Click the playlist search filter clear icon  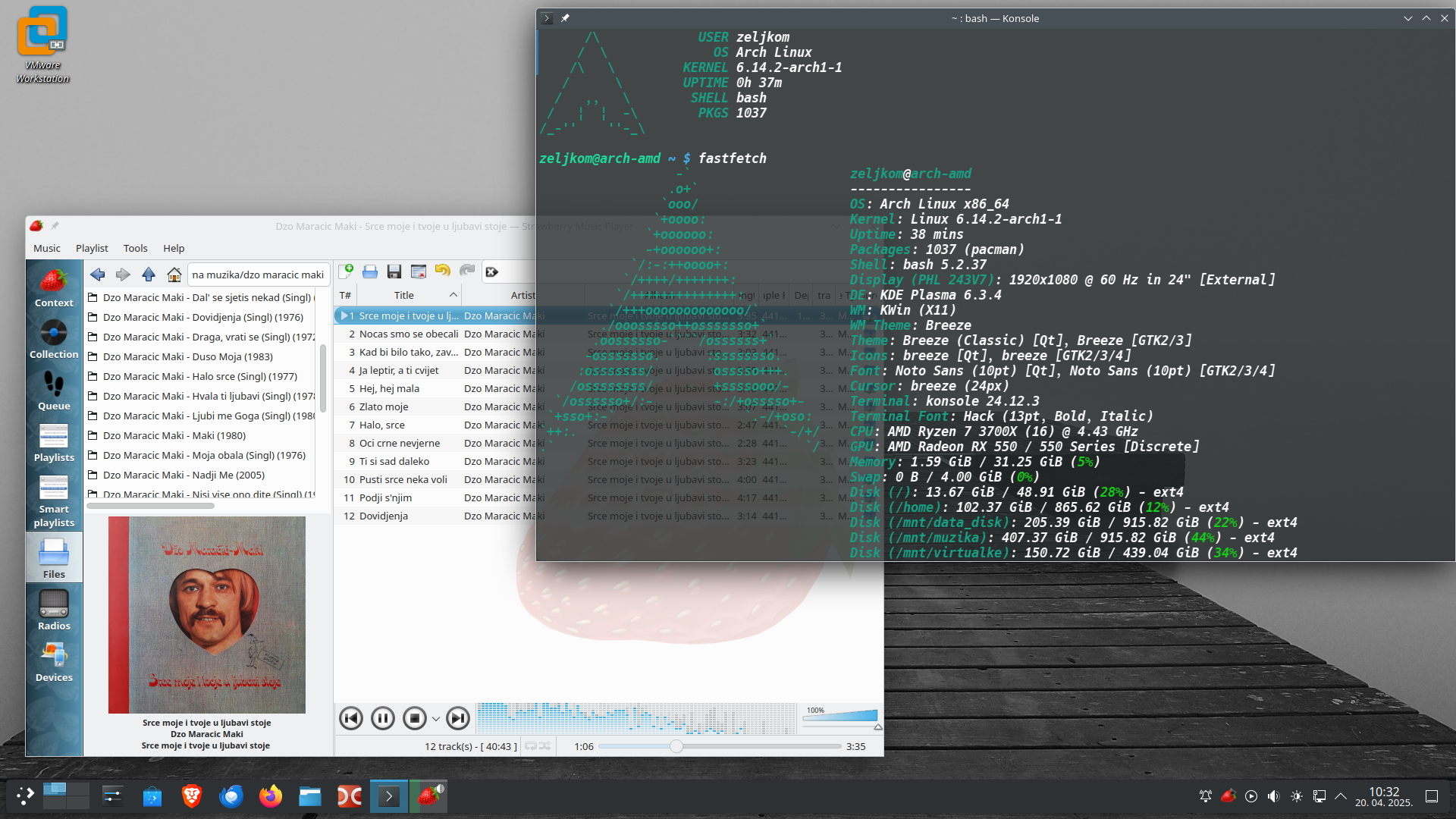tap(492, 272)
